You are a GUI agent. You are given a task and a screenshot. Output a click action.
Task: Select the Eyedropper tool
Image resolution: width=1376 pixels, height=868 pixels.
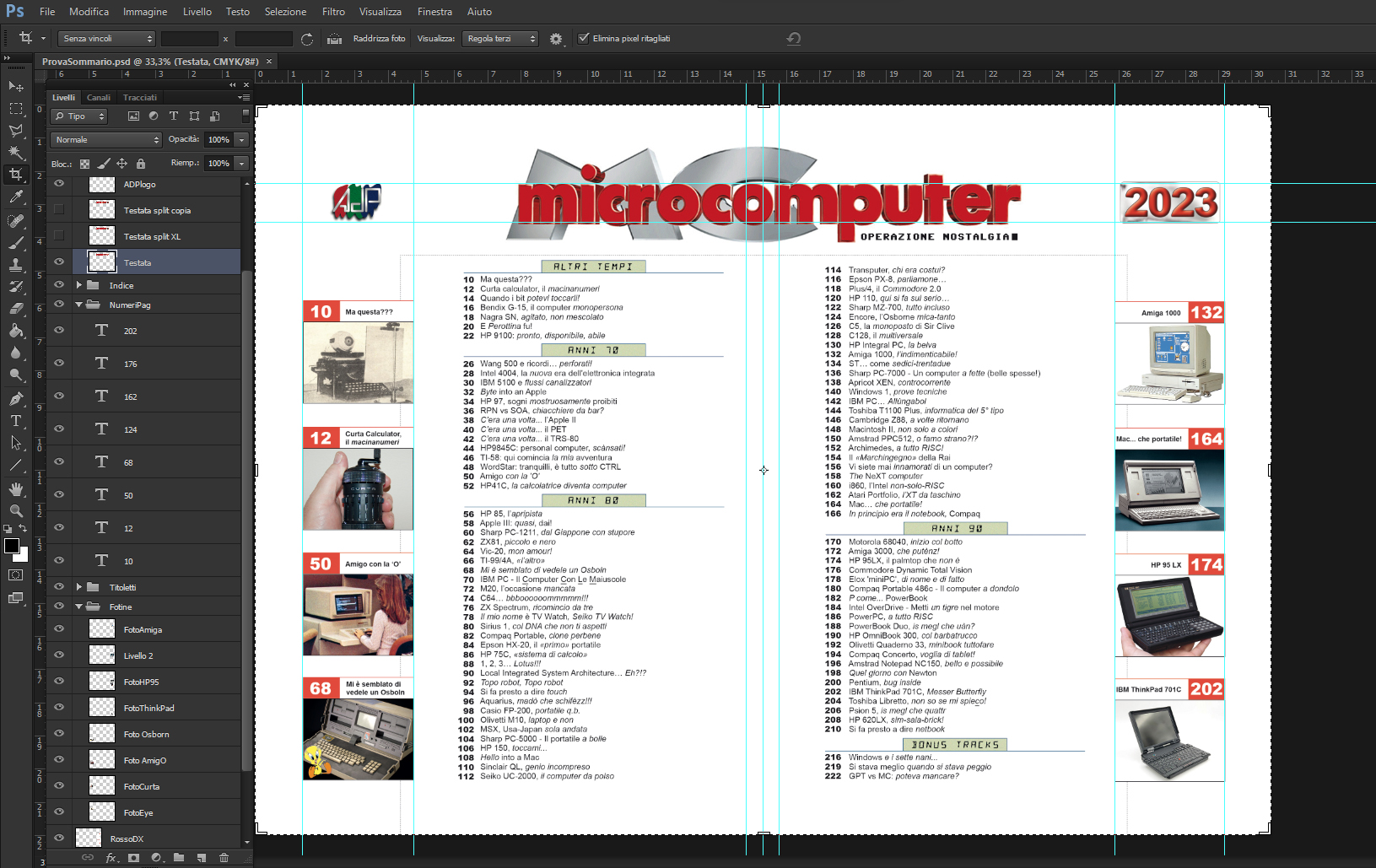coord(16,197)
